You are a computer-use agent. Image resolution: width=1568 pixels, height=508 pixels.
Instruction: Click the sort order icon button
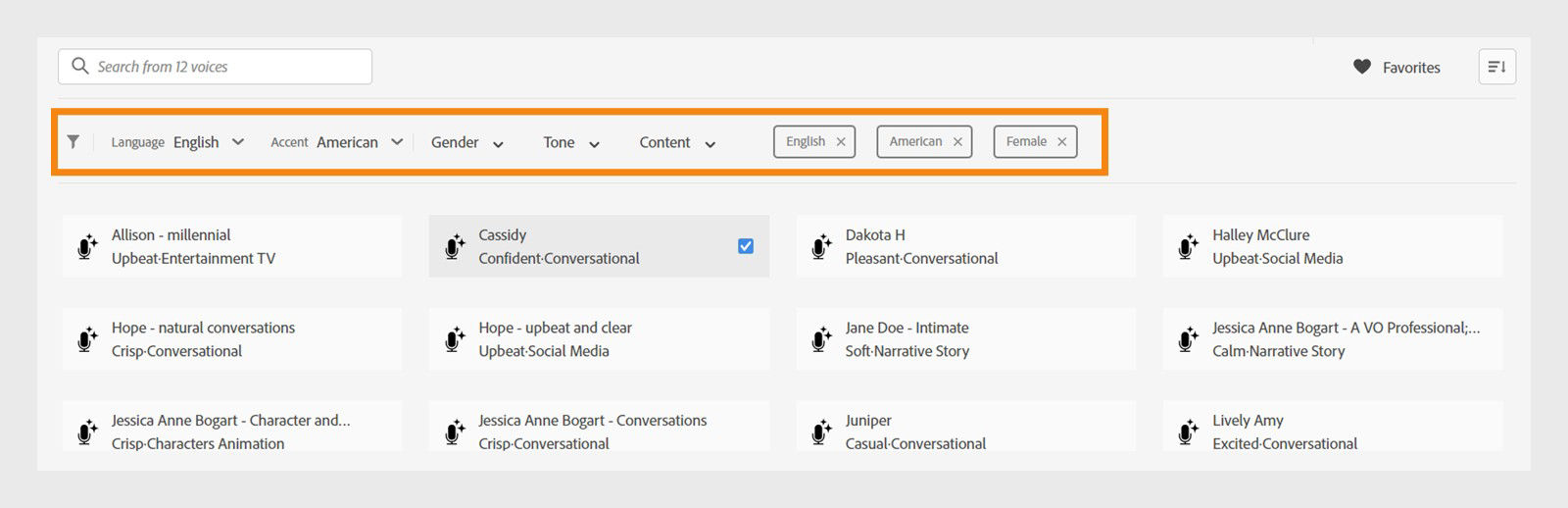(1496, 67)
